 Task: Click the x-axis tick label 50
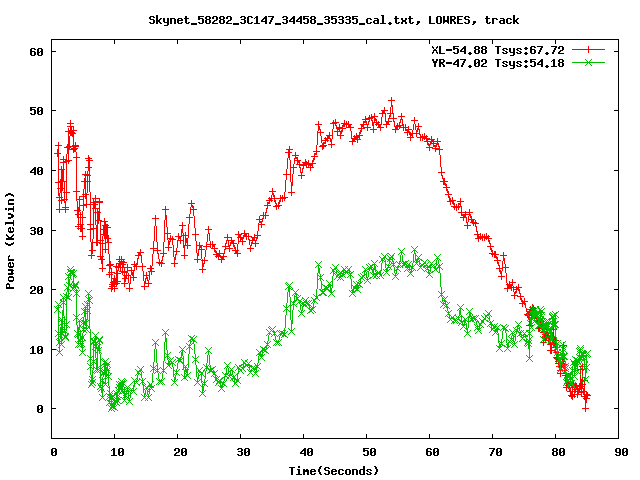point(369,452)
